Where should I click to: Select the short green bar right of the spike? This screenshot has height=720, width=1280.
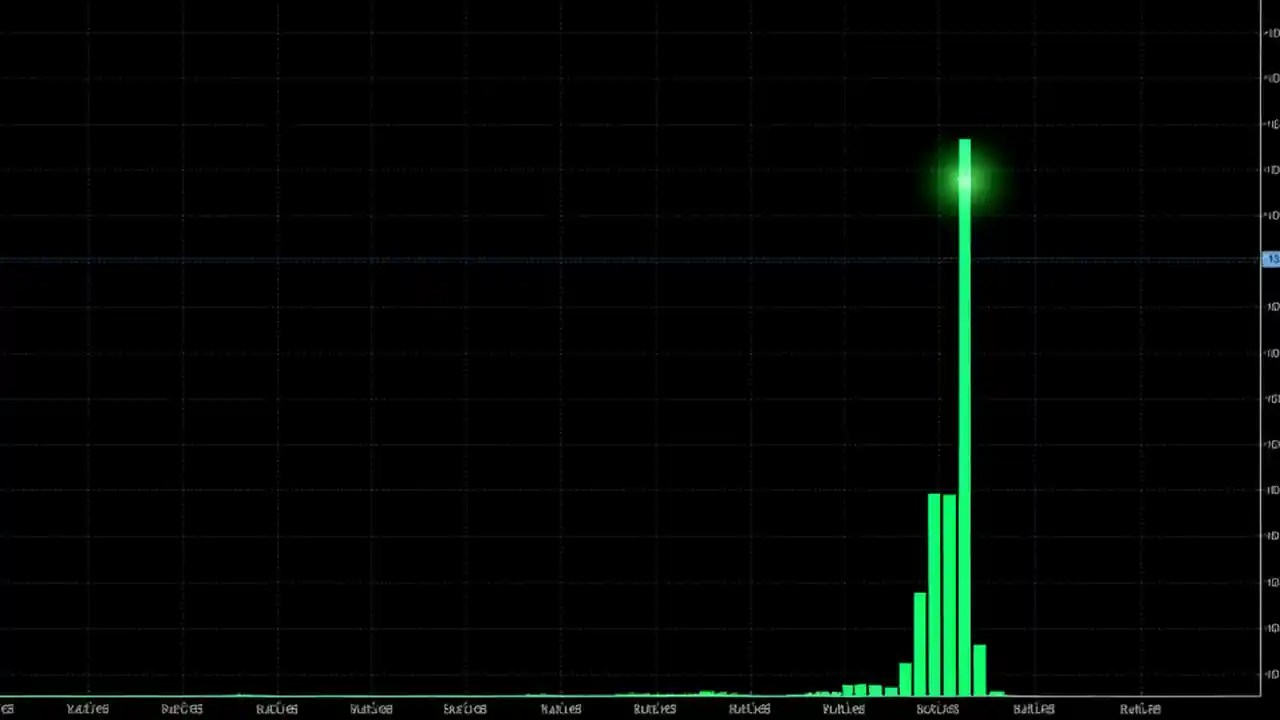(x=982, y=670)
